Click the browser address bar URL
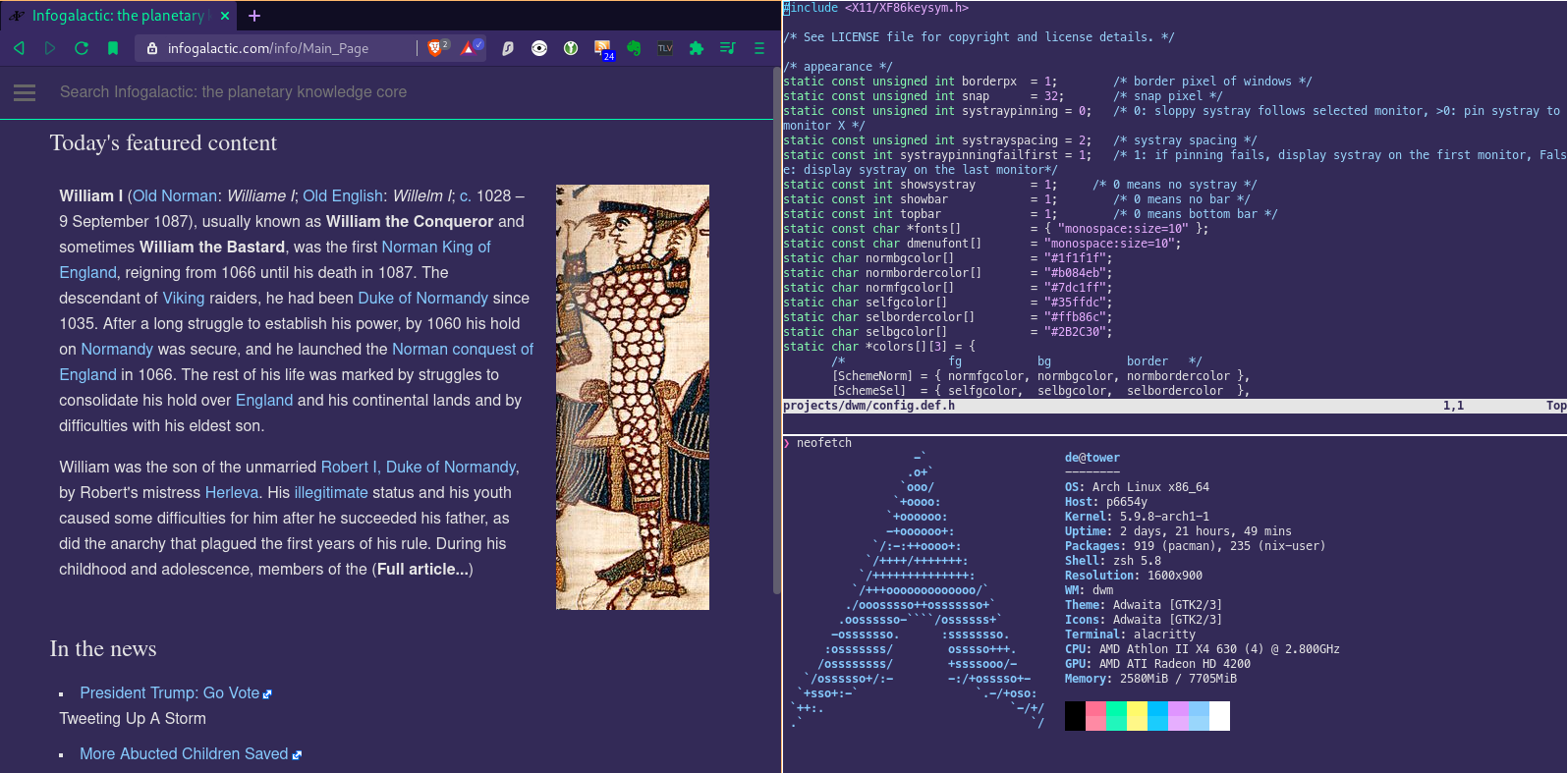This screenshot has height=773, width=1568. pos(268,48)
